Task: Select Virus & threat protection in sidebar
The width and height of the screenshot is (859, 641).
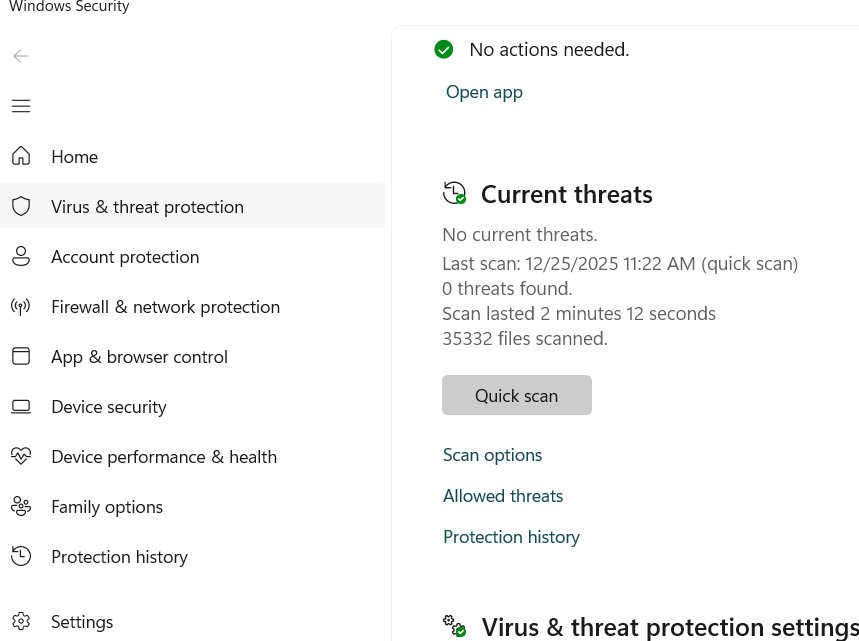Action: (147, 206)
